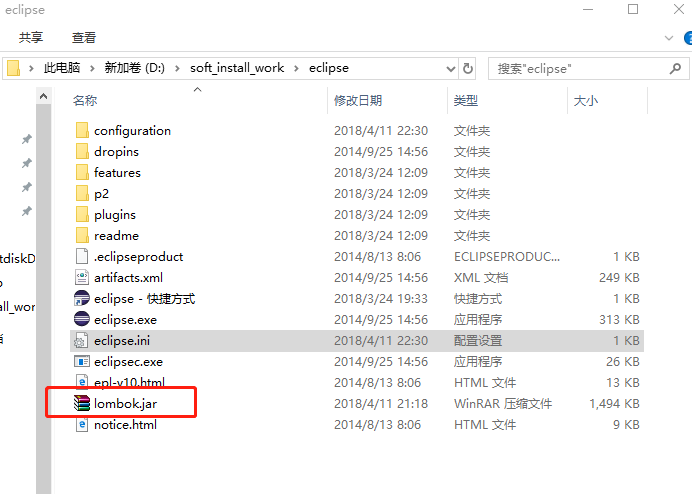Open the address bar history dropdown
692x494 pixels.
451,69
